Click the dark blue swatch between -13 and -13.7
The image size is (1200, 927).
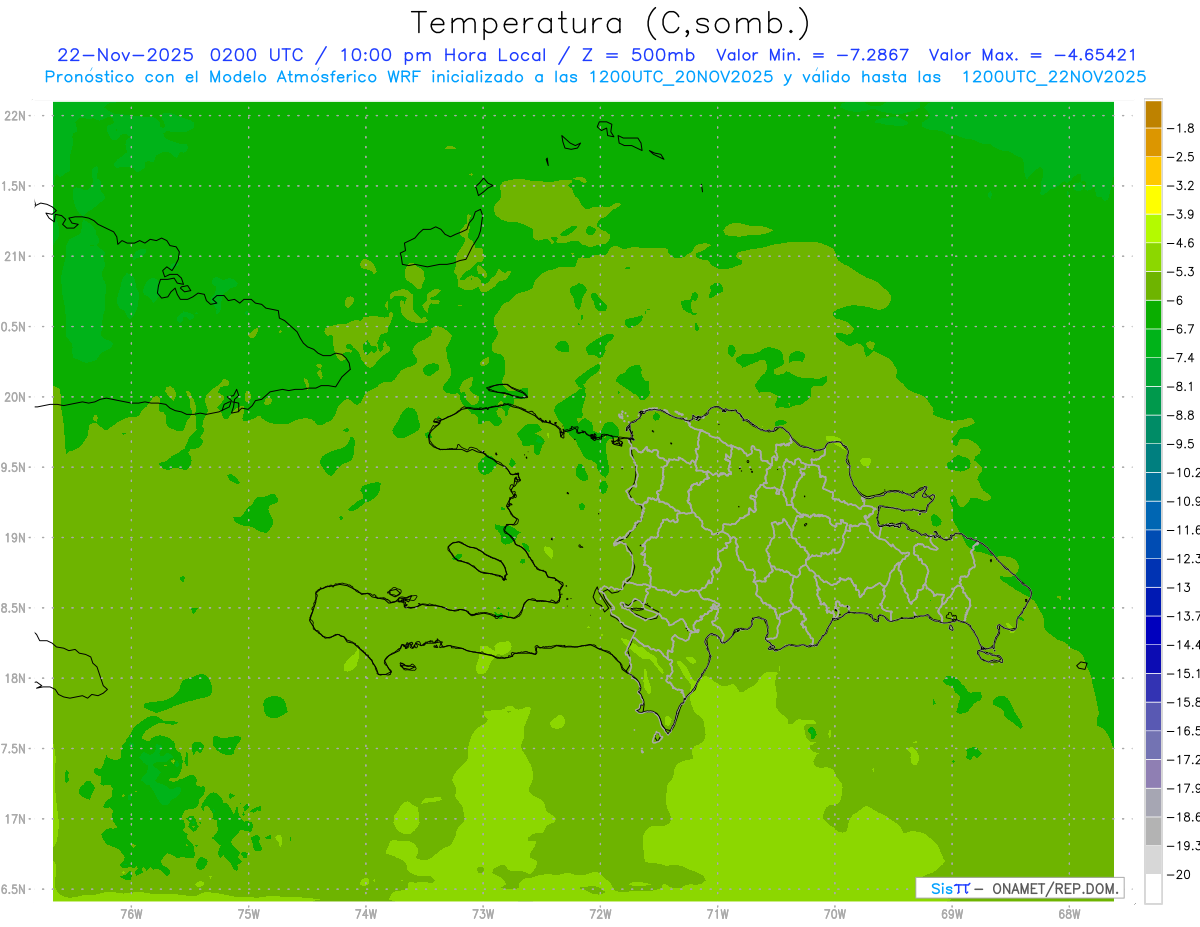(1153, 601)
